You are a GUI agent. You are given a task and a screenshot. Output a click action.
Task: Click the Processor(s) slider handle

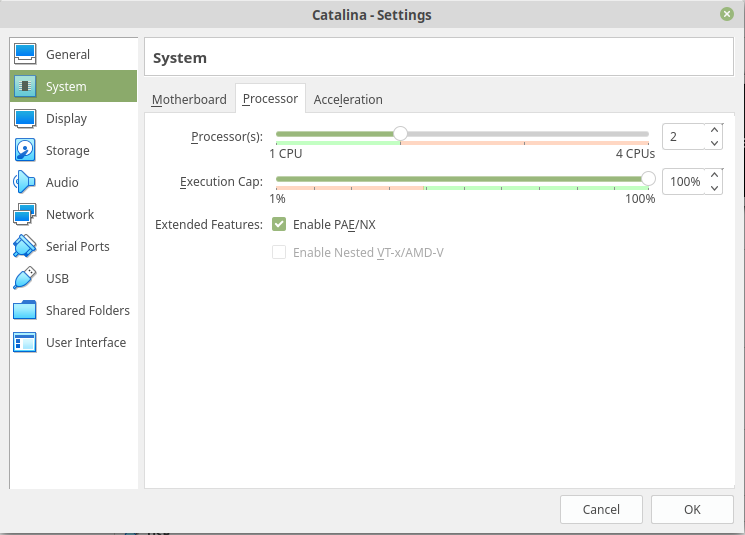(x=400, y=133)
